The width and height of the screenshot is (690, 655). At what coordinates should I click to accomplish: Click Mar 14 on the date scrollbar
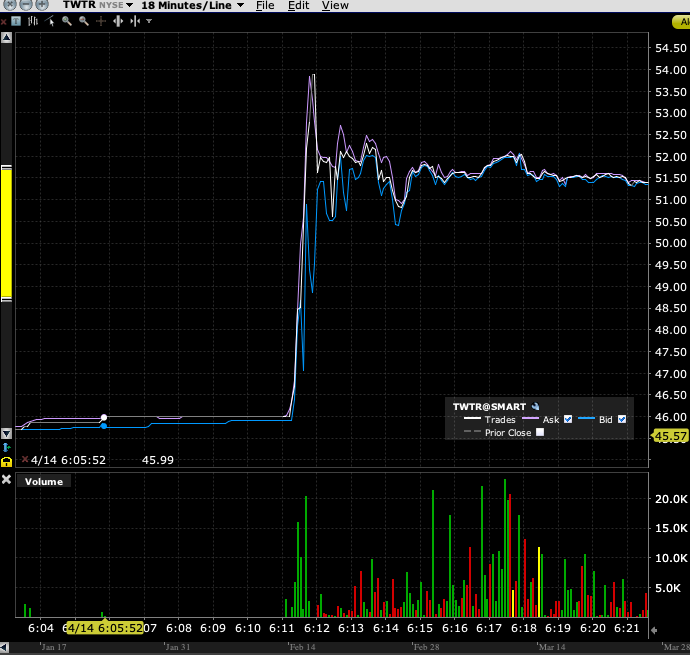(552, 647)
